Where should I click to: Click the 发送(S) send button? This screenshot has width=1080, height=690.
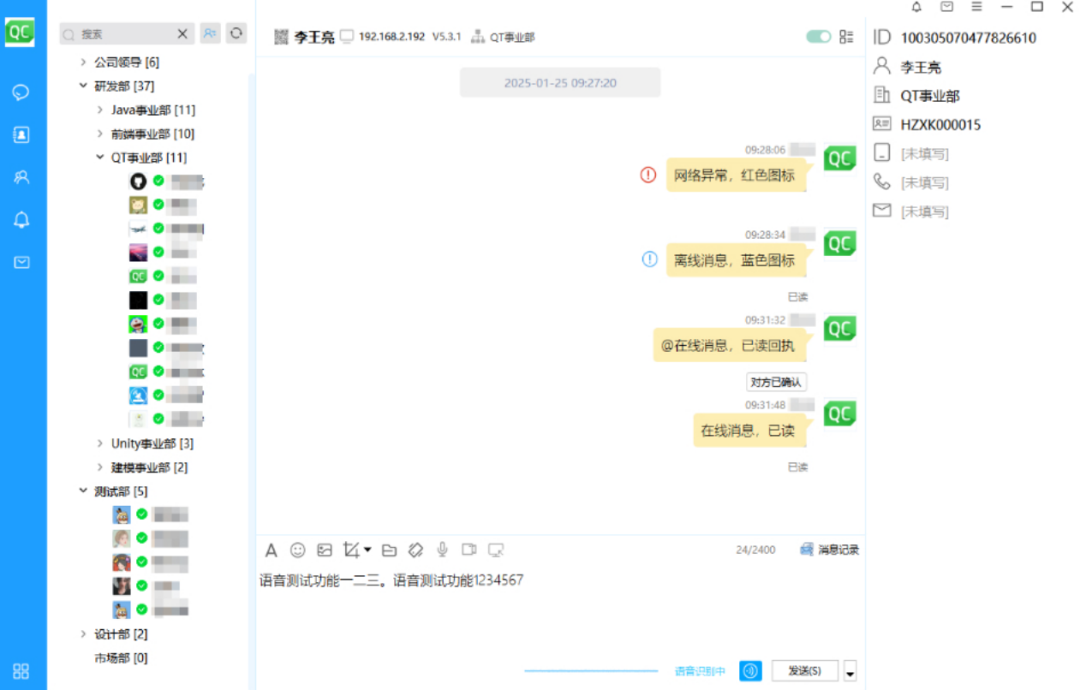tap(804, 670)
